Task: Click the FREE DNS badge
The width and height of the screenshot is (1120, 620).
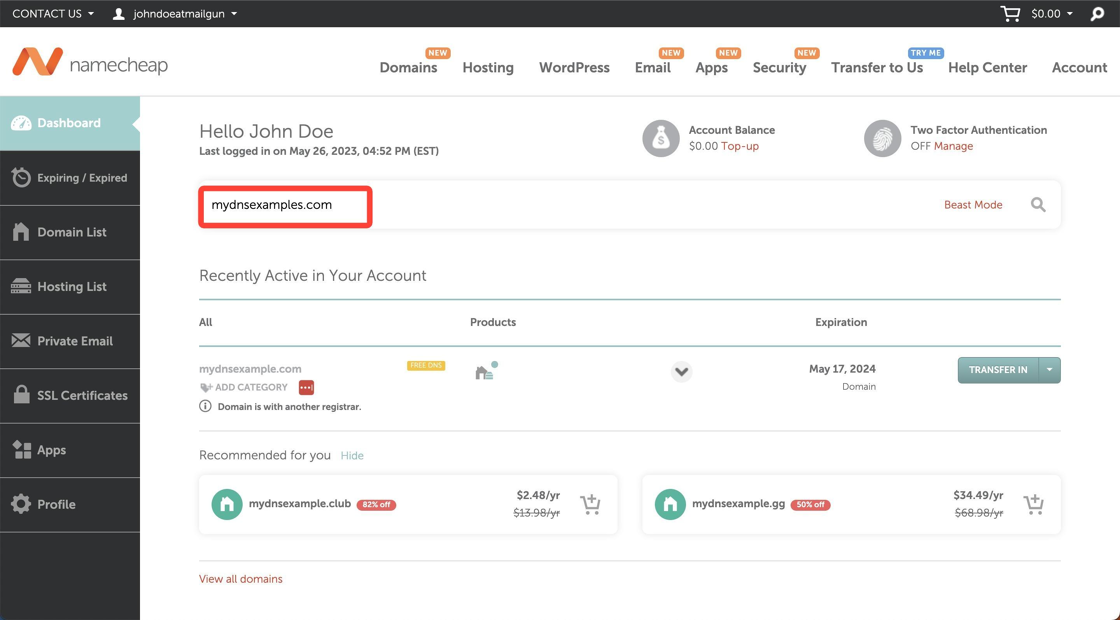Action: (426, 366)
